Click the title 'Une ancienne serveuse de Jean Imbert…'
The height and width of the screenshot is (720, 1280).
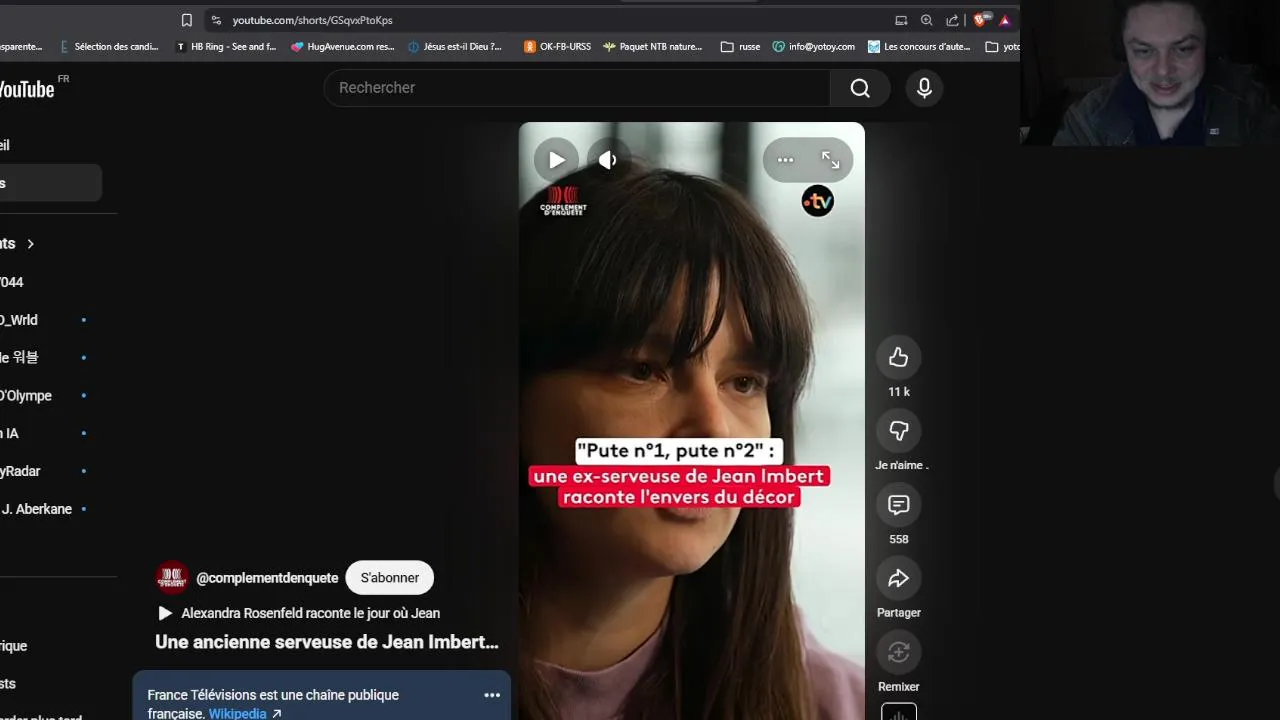[x=327, y=642]
